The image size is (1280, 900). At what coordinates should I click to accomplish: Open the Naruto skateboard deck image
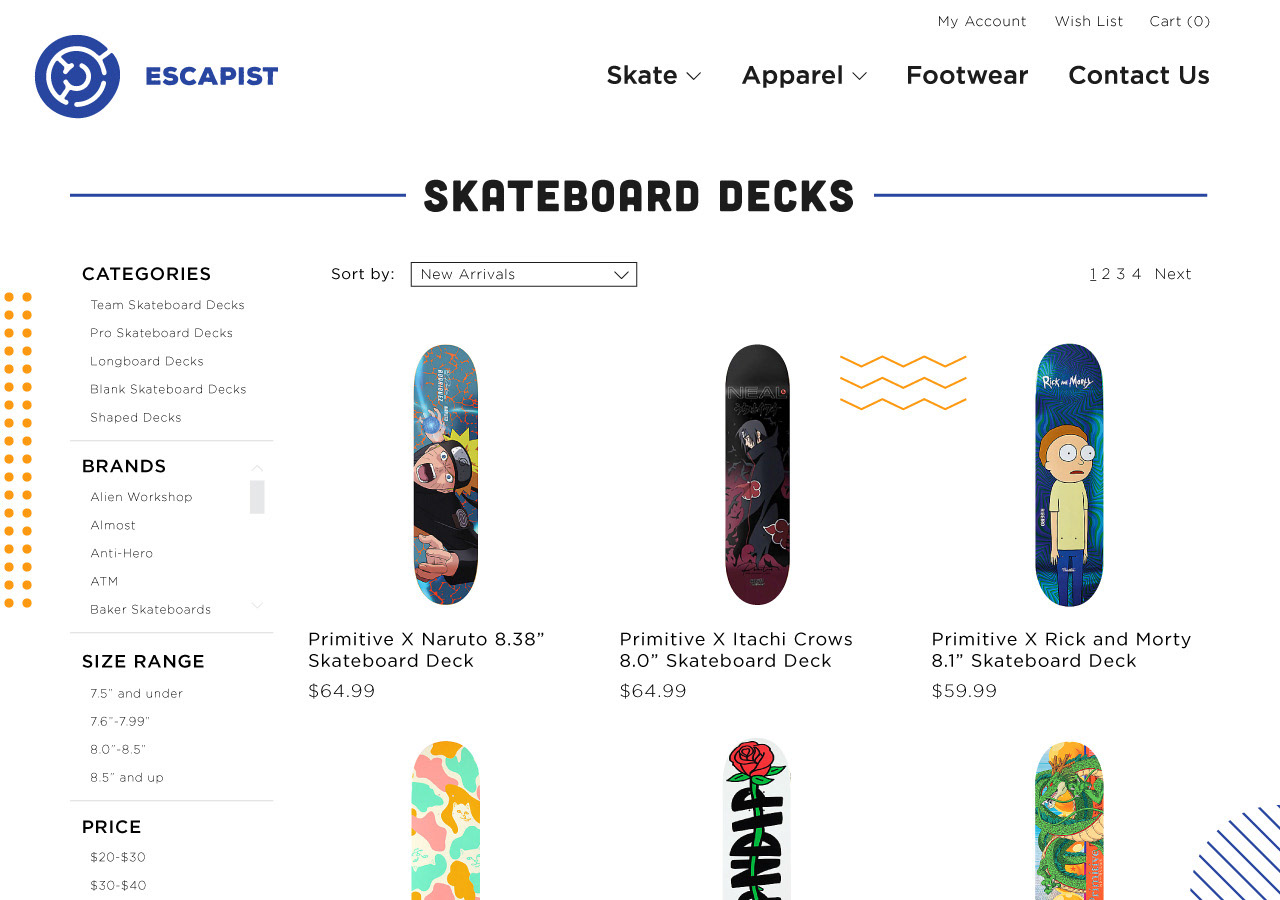pyautogui.click(x=446, y=475)
